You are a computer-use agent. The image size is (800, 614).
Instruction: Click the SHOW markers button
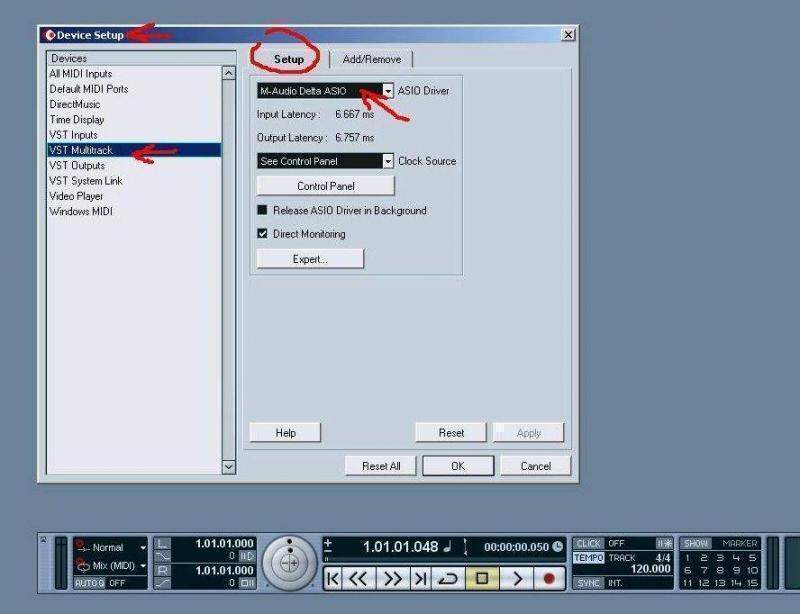coord(696,544)
